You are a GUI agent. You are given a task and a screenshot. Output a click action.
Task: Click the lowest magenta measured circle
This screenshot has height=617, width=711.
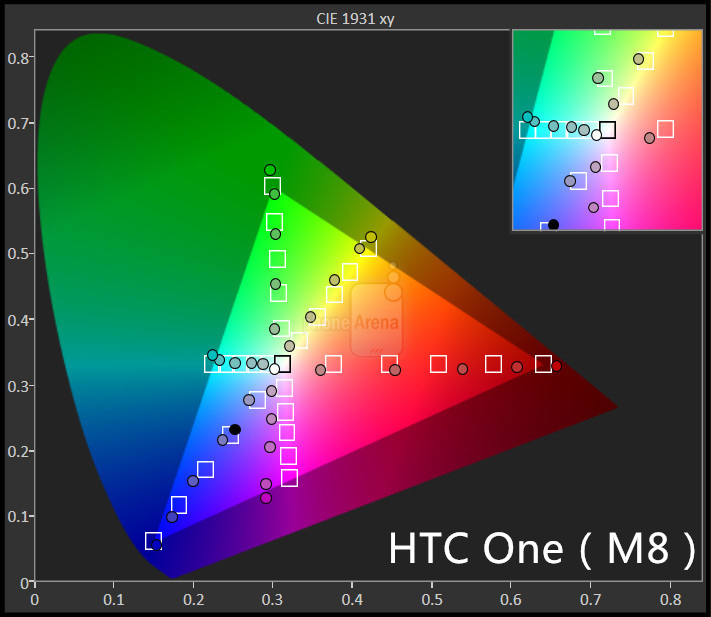point(266,498)
